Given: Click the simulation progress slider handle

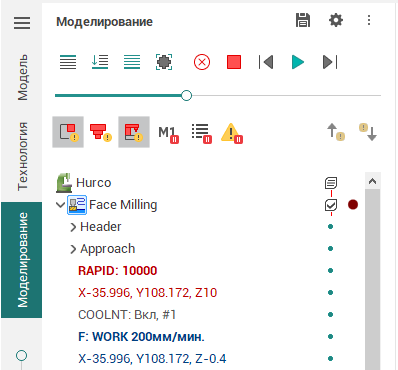Looking at the screenshot, I should pos(187,96).
